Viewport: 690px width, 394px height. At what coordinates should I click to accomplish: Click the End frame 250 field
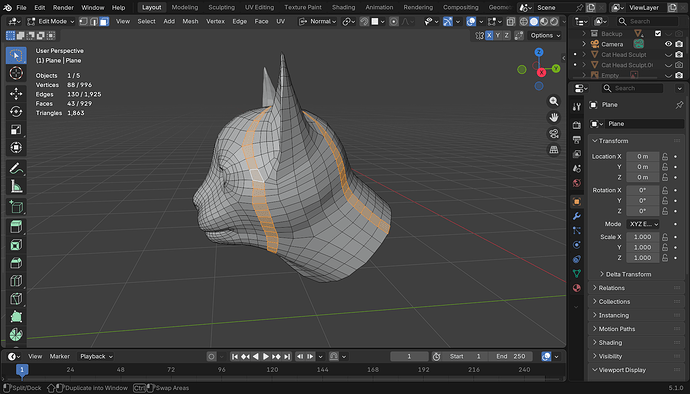click(x=510, y=357)
